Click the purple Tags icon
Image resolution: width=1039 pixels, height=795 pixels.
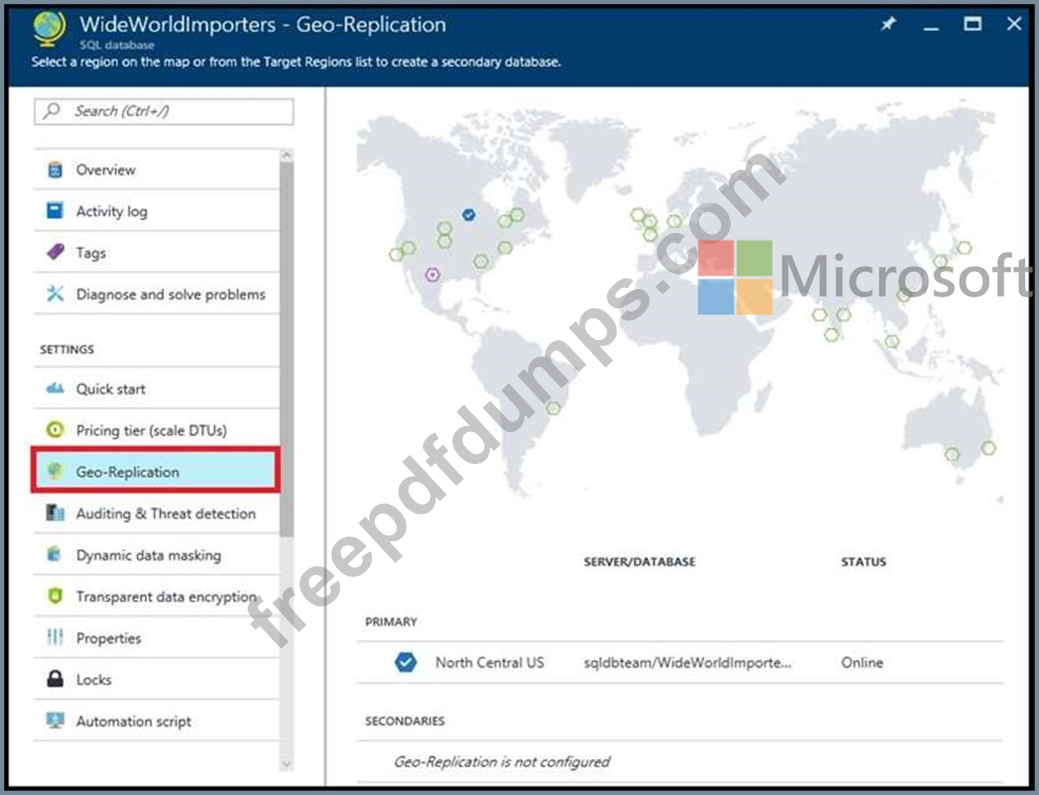pyautogui.click(x=56, y=252)
